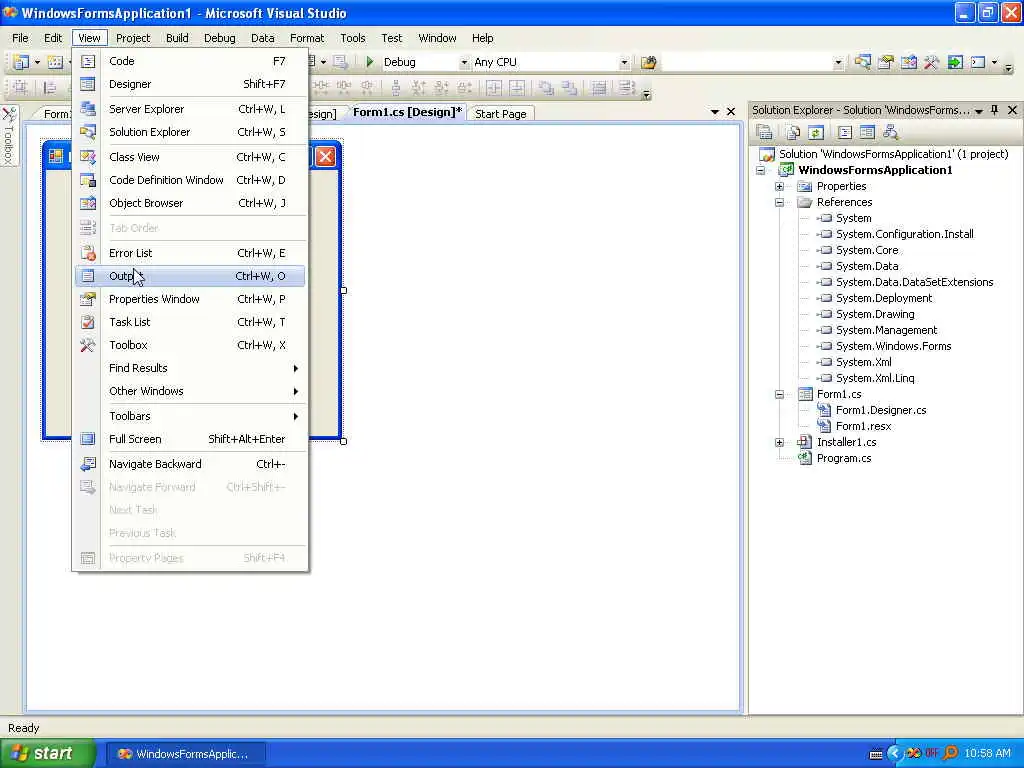Collapse the WindowsFormsApplication1 project node
This screenshot has height=768, width=1024.
tap(761, 170)
